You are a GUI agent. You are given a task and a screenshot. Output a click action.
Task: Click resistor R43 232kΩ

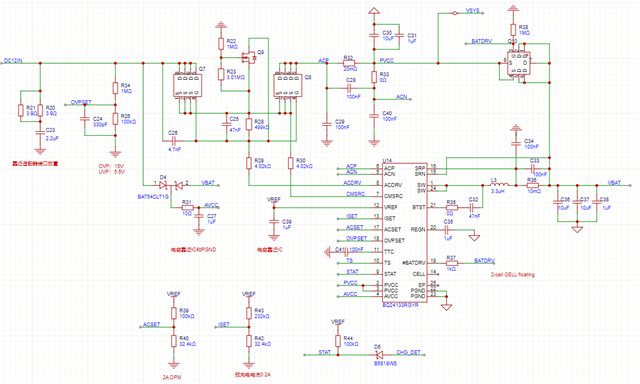(249, 313)
